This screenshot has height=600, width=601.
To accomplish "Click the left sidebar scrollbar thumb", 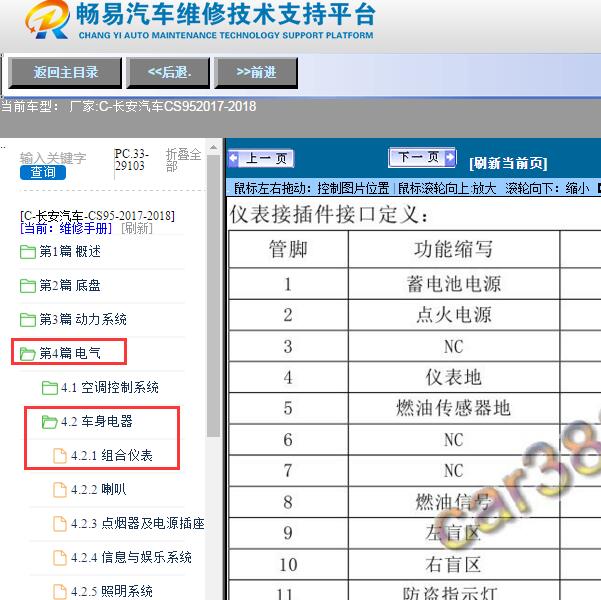I will pos(213,295).
